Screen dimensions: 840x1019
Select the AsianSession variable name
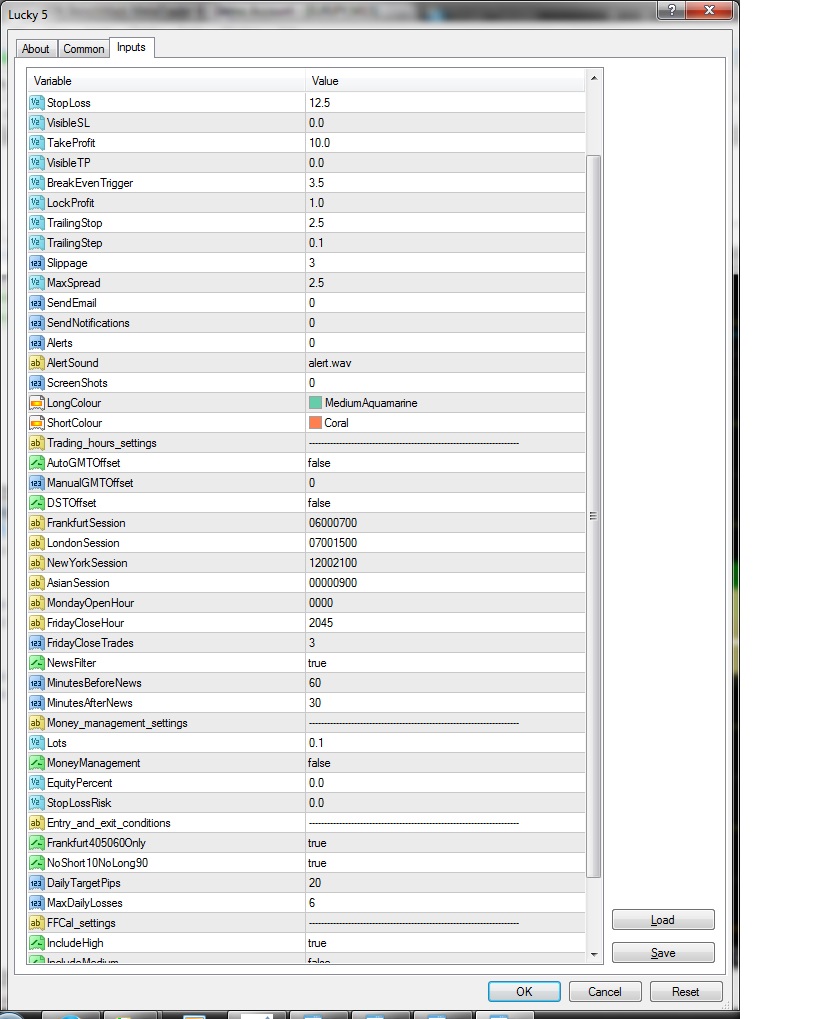[78, 583]
